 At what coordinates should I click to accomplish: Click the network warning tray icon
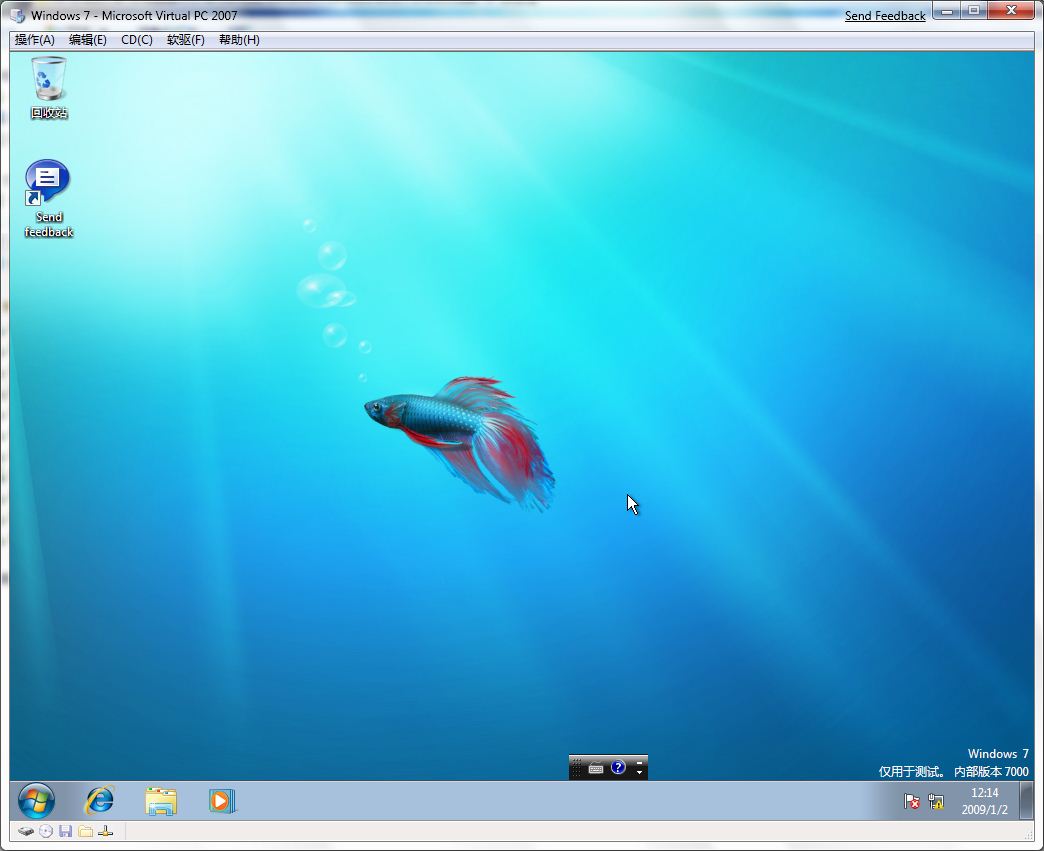click(x=936, y=801)
